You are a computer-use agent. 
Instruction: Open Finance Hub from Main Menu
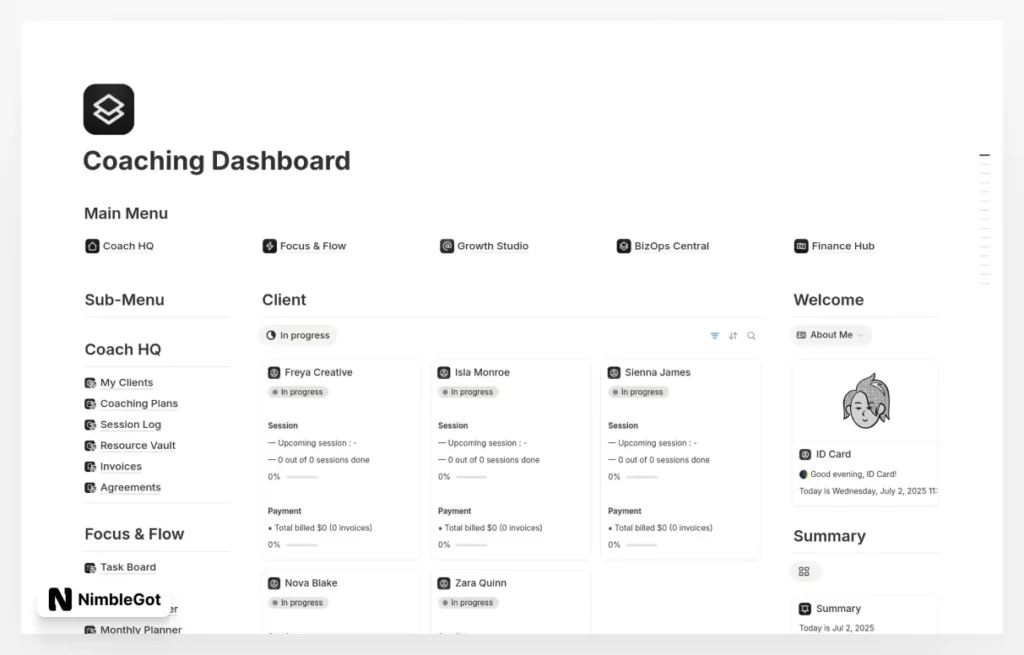pos(842,246)
